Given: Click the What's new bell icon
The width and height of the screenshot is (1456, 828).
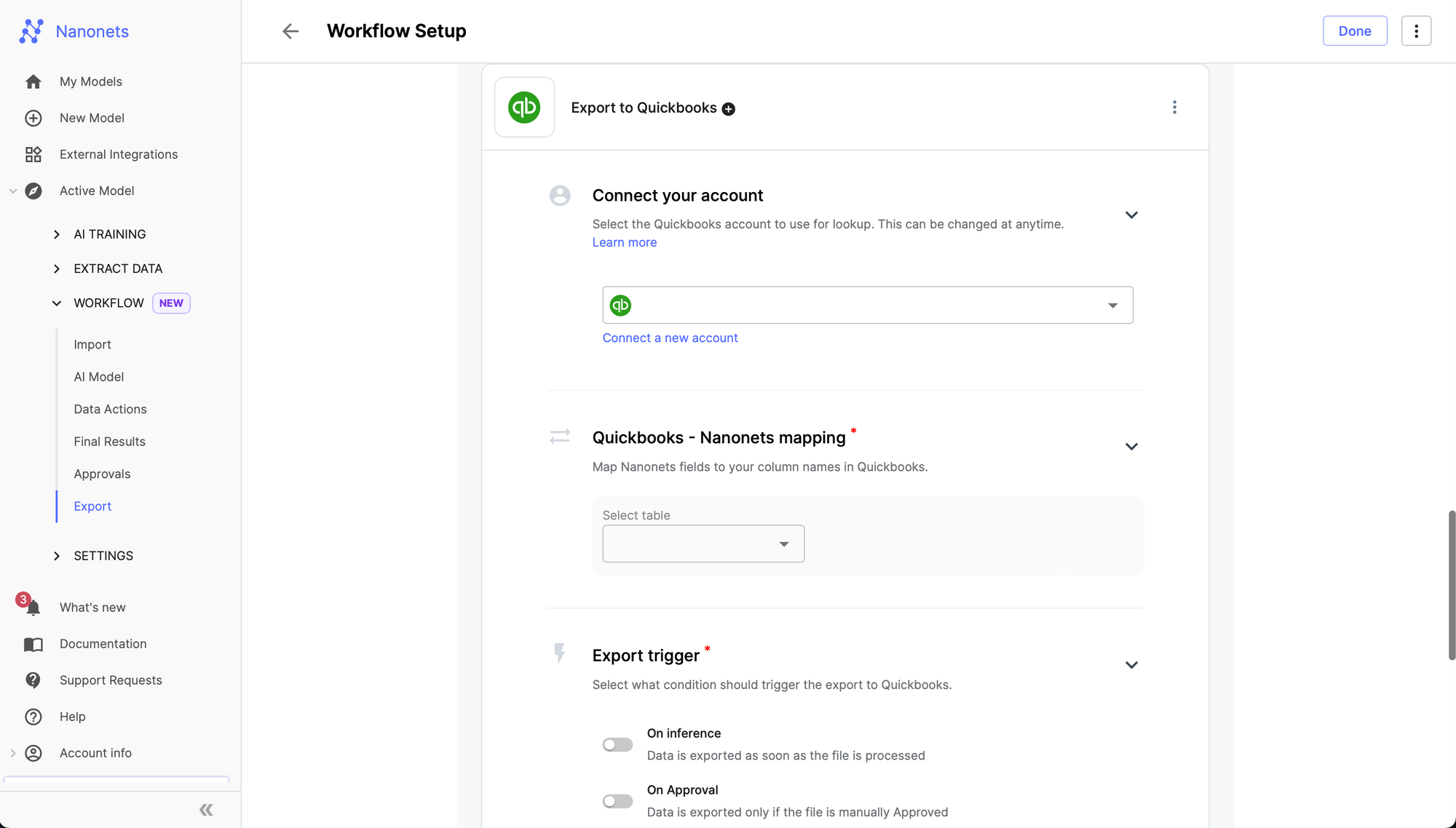Looking at the screenshot, I should click(33, 608).
